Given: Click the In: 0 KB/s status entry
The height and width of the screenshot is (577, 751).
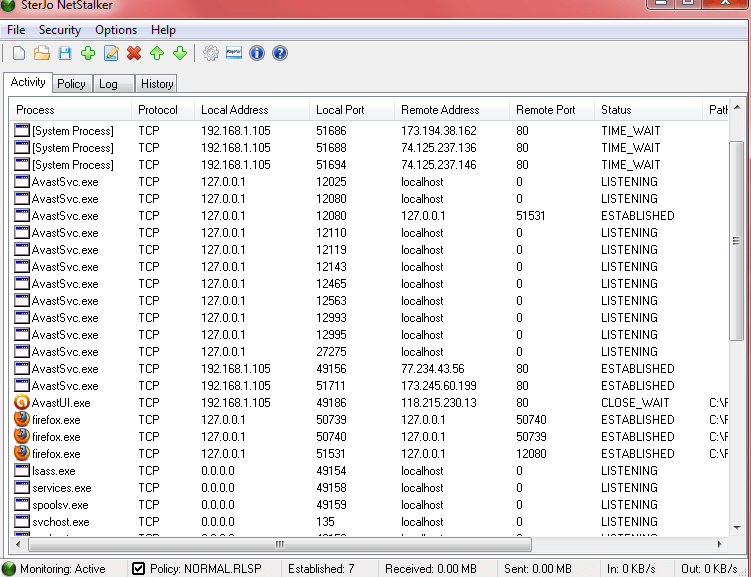Looking at the screenshot, I should pos(631,569).
